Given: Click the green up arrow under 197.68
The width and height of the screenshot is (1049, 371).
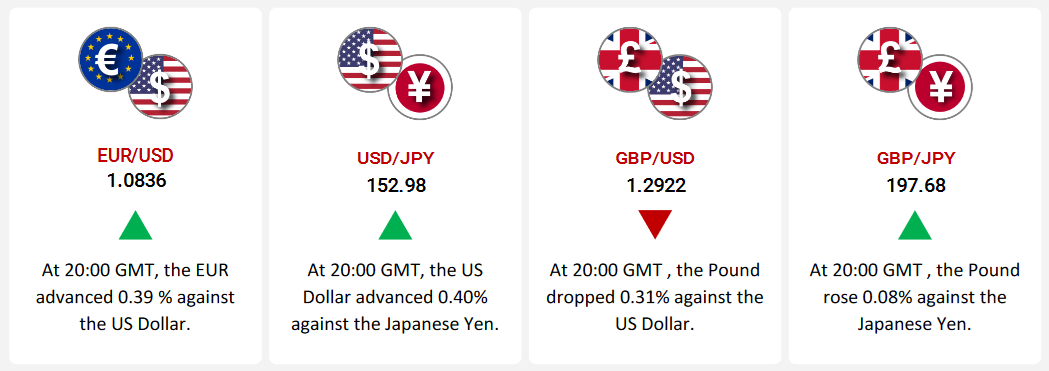Looking at the screenshot, I should pyautogui.click(x=915, y=225).
